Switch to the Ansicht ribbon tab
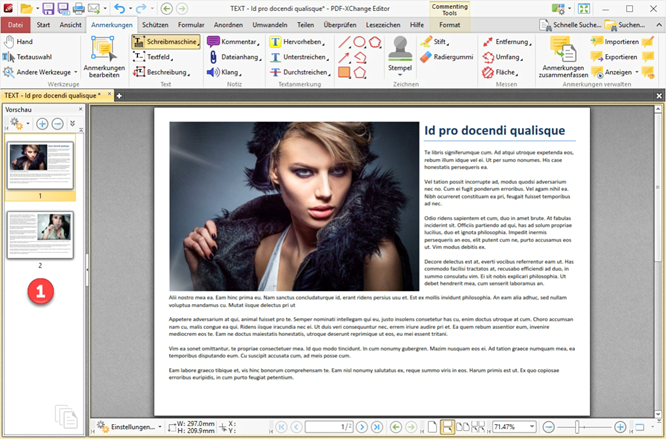This screenshot has height=439, width=666. pos(71,25)
